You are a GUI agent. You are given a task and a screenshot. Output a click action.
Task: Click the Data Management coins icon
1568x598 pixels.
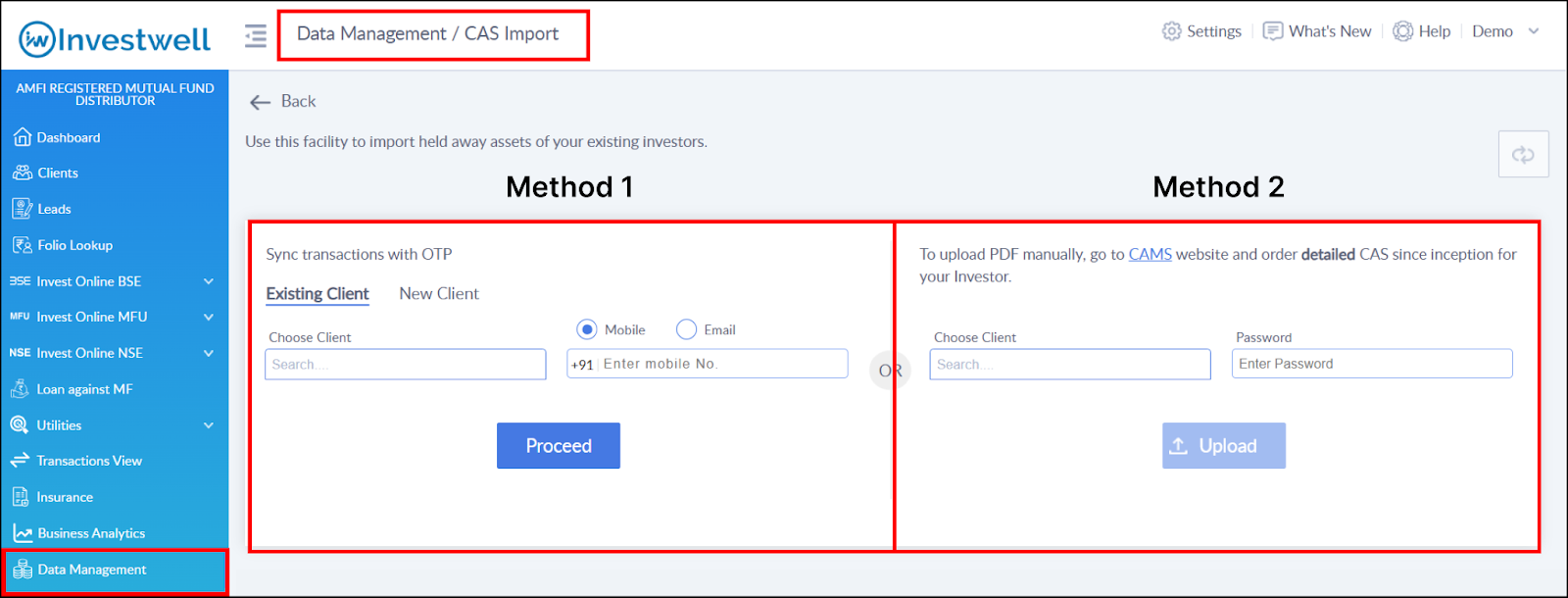pos(23,570)
